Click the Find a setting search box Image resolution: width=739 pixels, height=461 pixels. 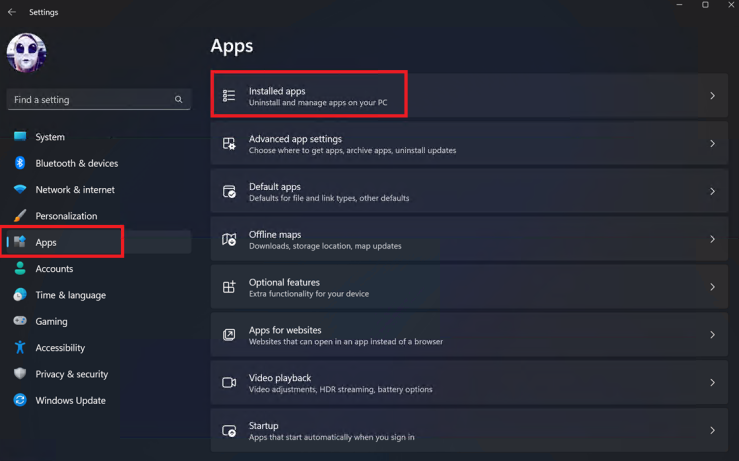(90, 100)
